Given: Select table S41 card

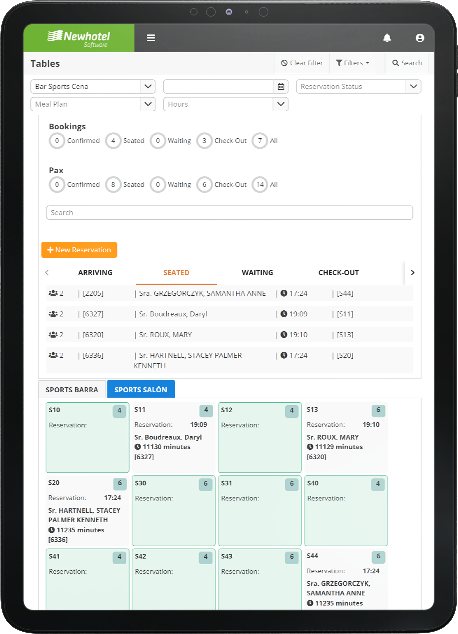Looking at the screenshot, I should pos(88,579).
